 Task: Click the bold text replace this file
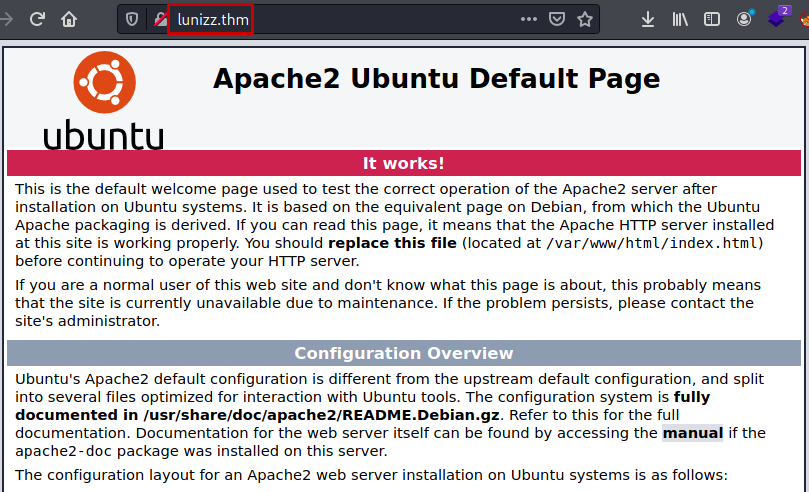[x=392, y=243]
